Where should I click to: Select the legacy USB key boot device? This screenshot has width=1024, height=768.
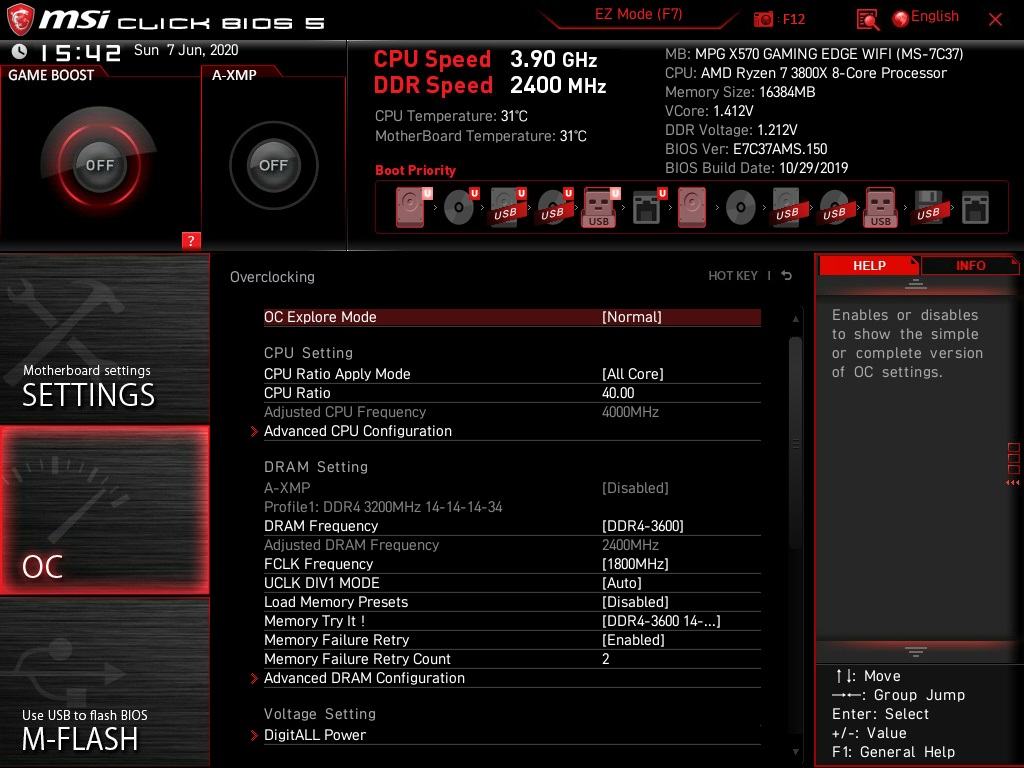881,207
